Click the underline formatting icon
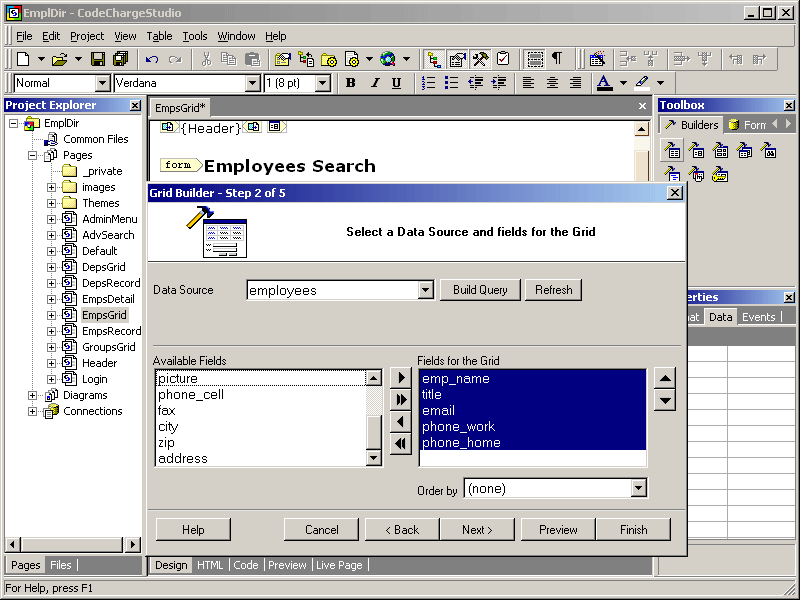This screenshot has height=600, width=800. tap(397, 83)
